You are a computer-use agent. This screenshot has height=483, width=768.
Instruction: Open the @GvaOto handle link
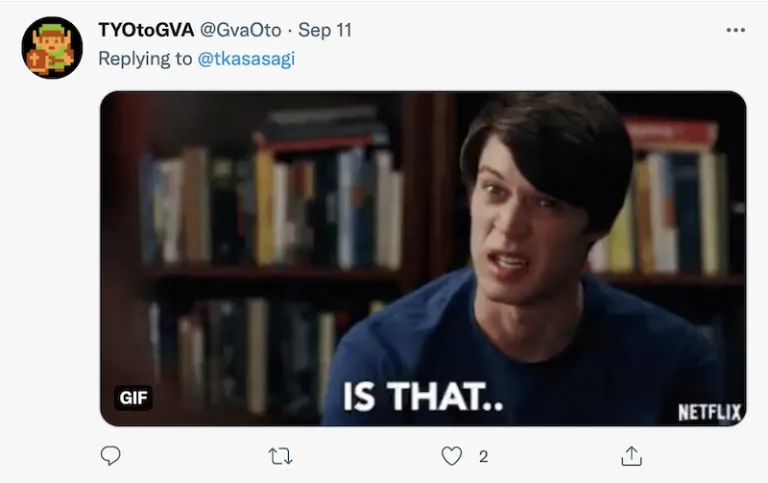(240, 30)
